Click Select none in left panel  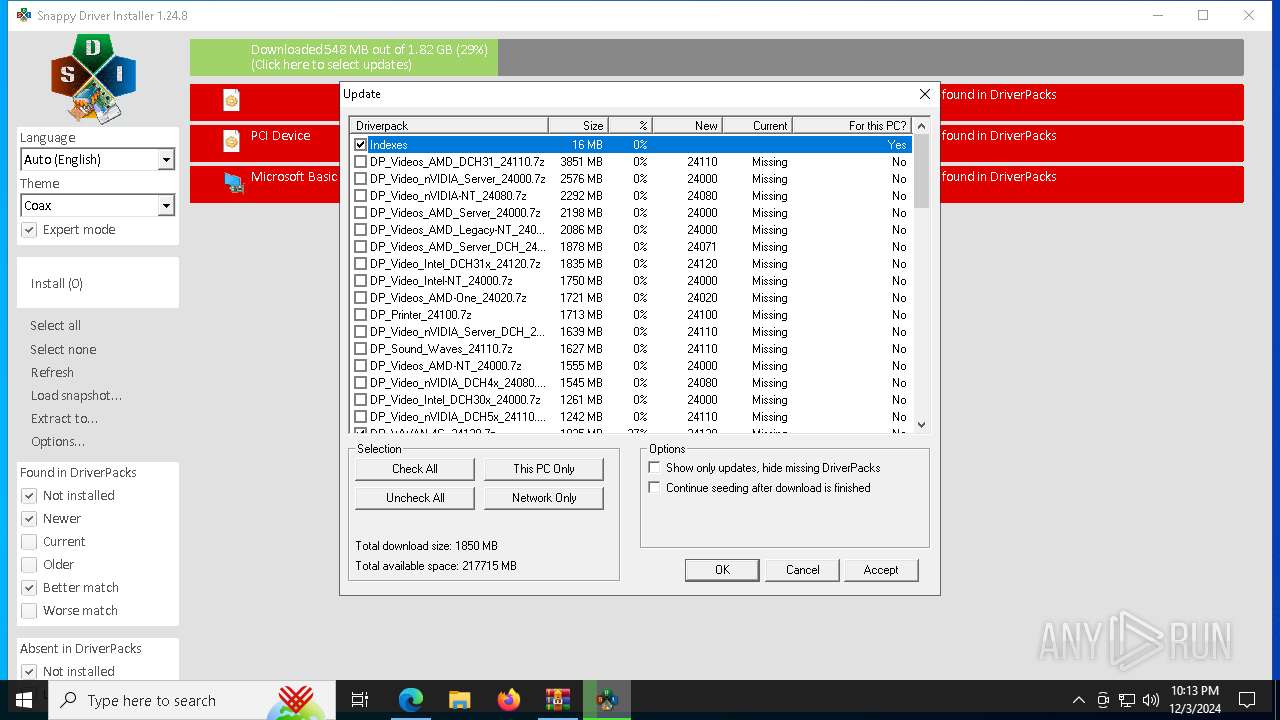pos(63,350)
